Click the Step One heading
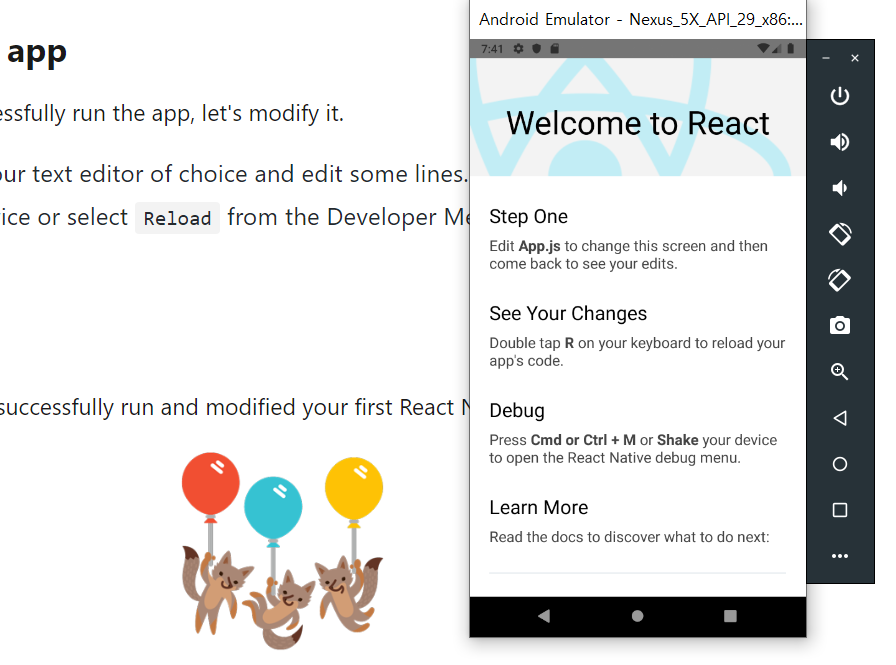This screenshot has height=665, width=896. pyautogui.click(x=529, y=217)
